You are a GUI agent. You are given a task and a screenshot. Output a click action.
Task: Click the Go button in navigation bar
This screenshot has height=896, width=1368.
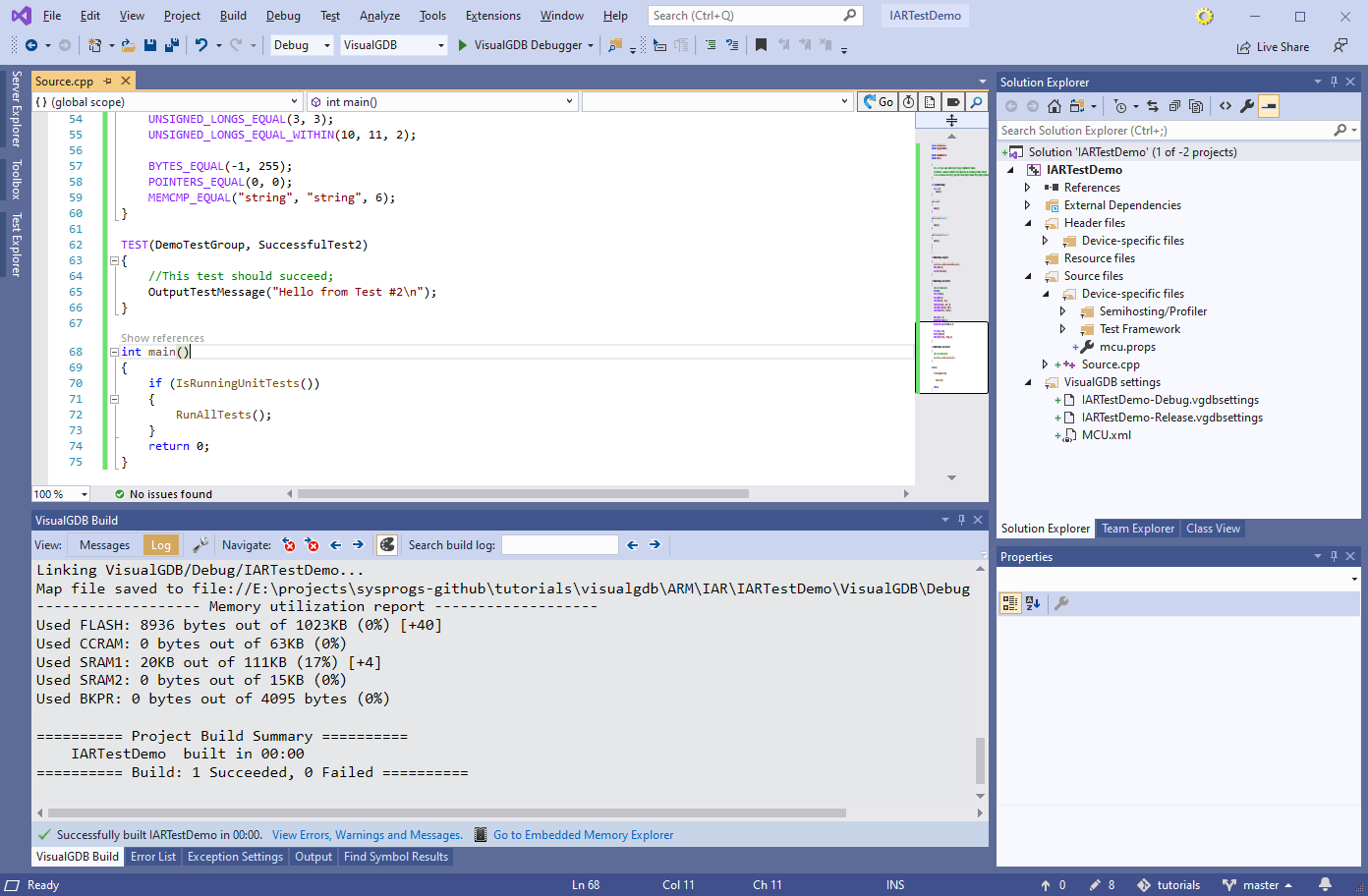click(x=878, y=102)
